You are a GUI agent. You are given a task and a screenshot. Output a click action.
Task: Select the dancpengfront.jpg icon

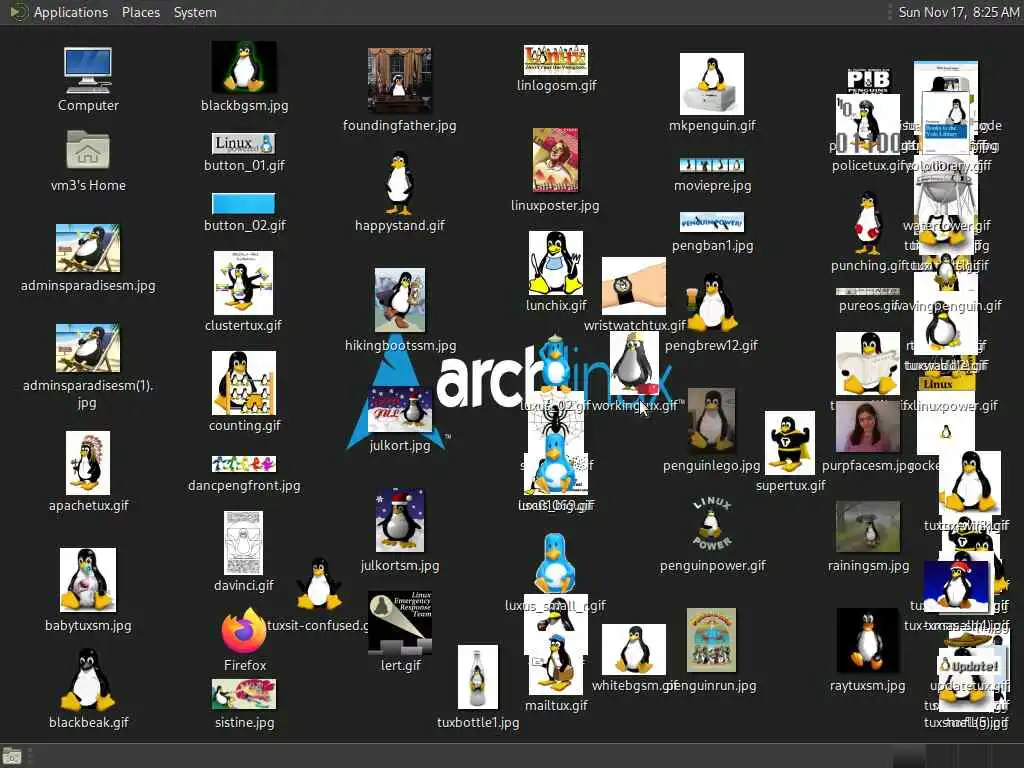pos(244,464)
